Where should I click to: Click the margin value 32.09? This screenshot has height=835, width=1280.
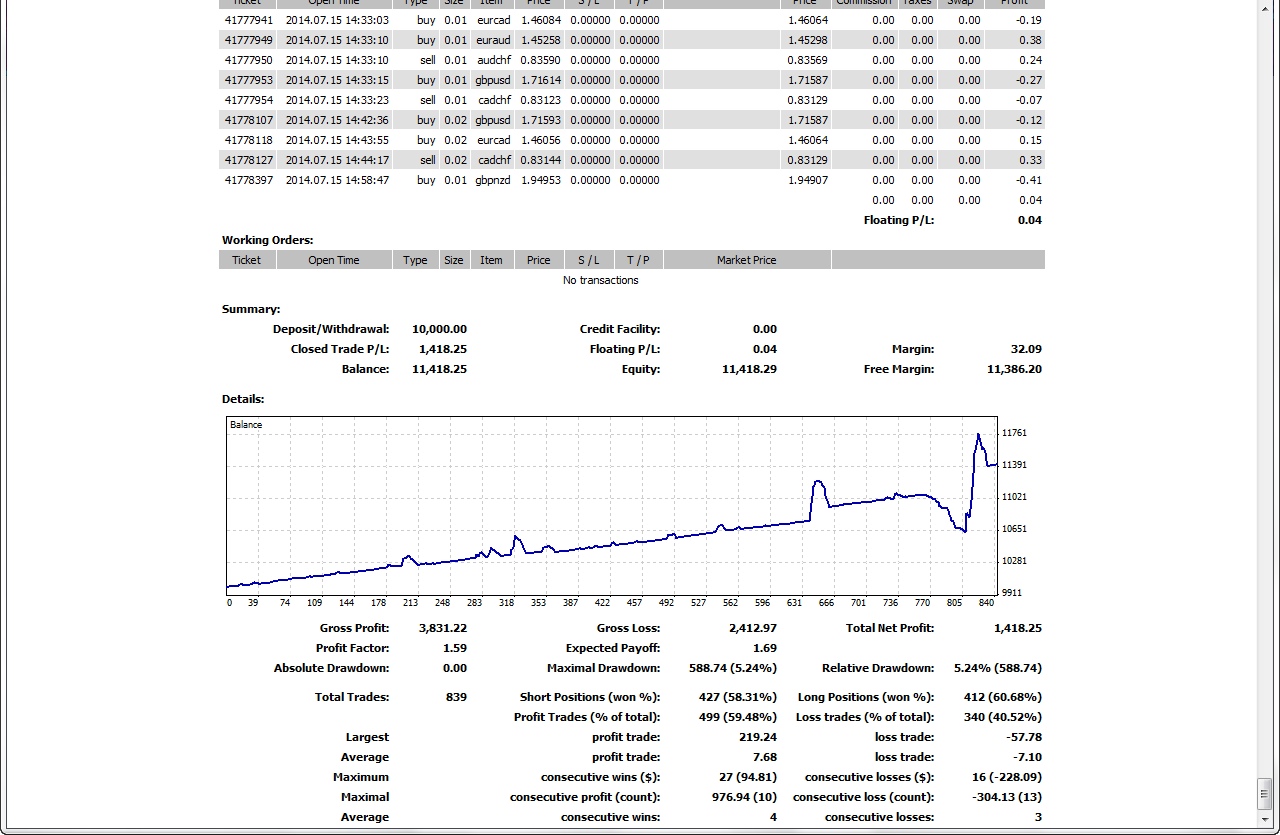pos(1026,349)
